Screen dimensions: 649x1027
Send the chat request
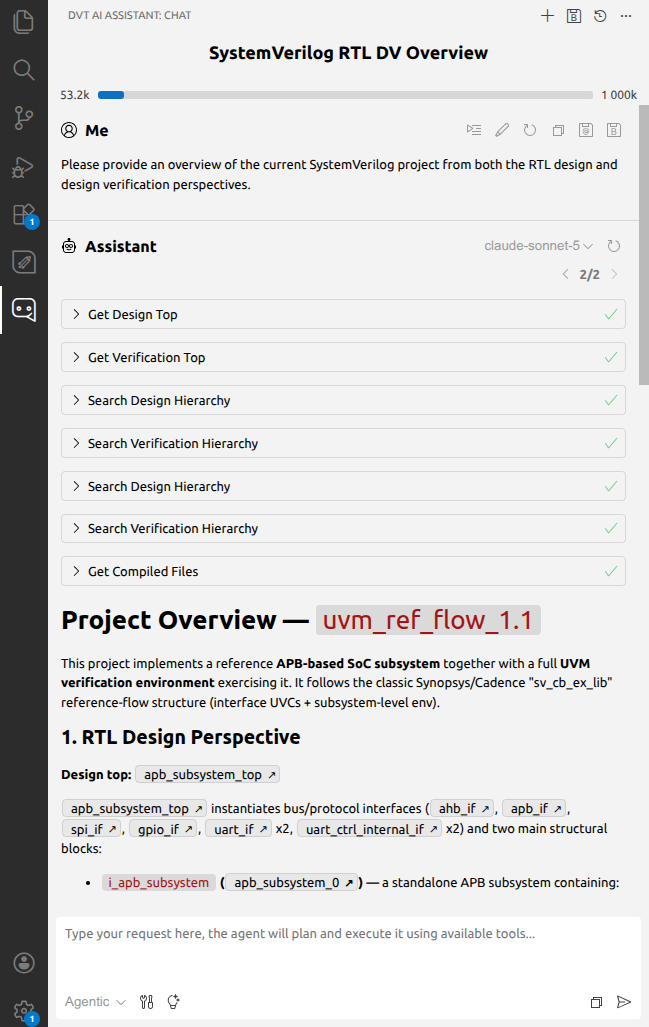pyautogui.click(x=623, y=1001)
